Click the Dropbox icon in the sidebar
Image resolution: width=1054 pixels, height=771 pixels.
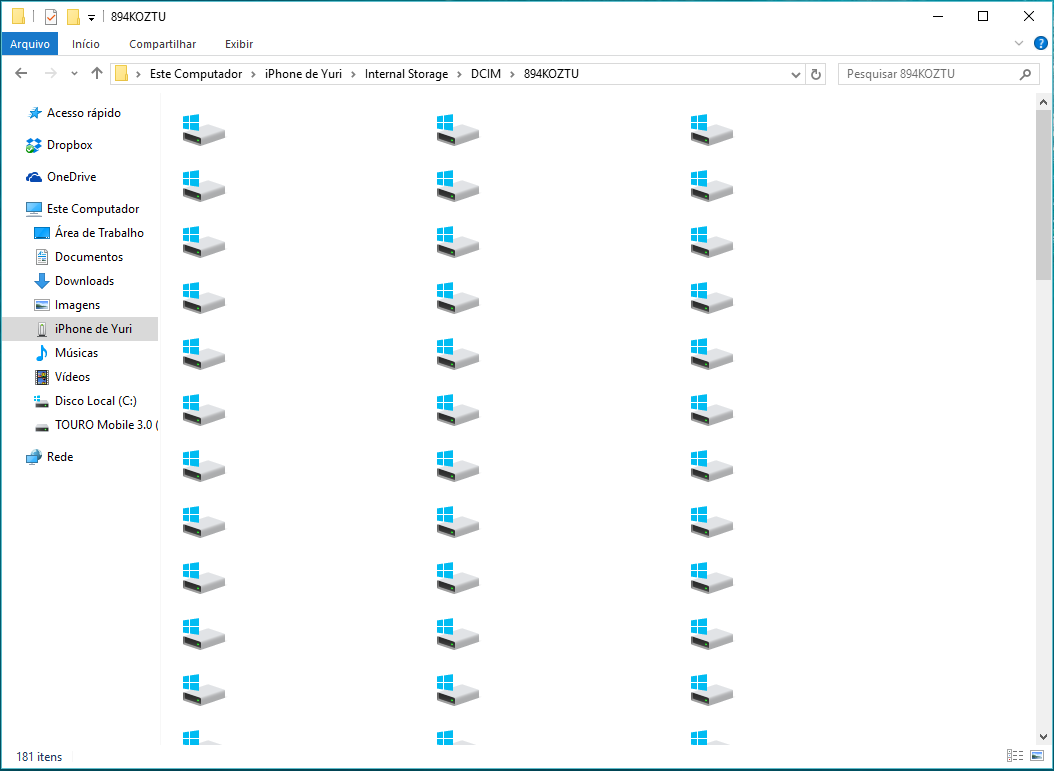pos(34,145)
